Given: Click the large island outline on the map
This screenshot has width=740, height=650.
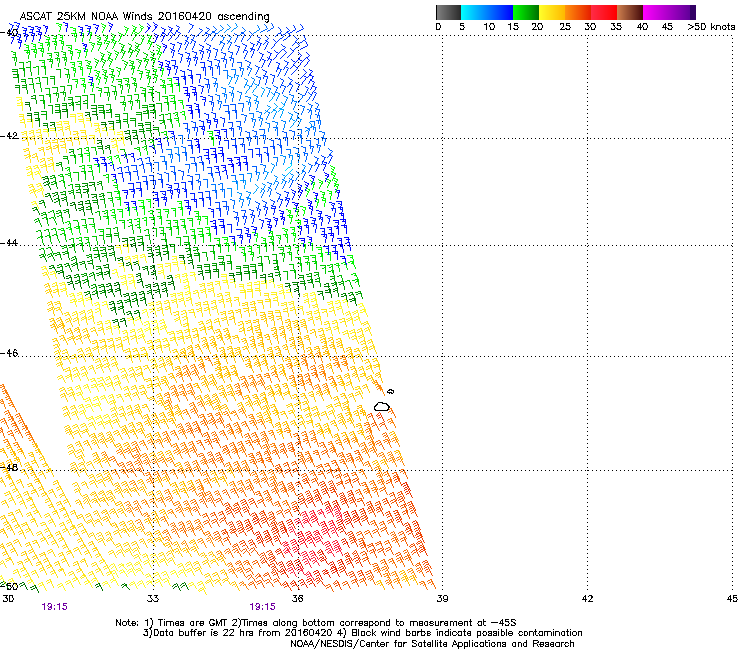Looking at the screenshot, I should (381, 406).
